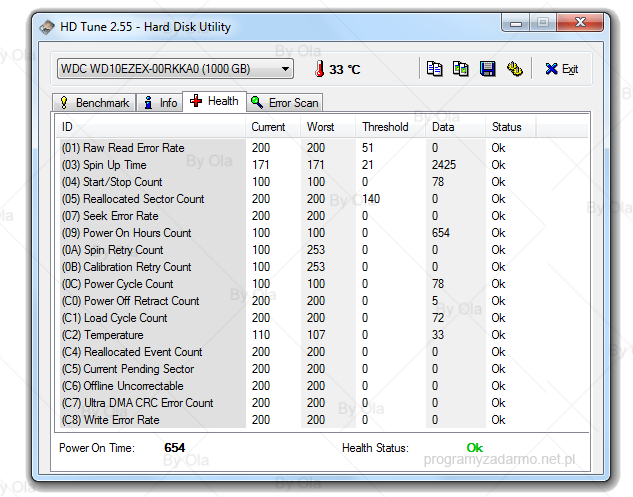Select the (0C) Power Cycle Count row
This screenshot has width=633, height=497.
323,284
